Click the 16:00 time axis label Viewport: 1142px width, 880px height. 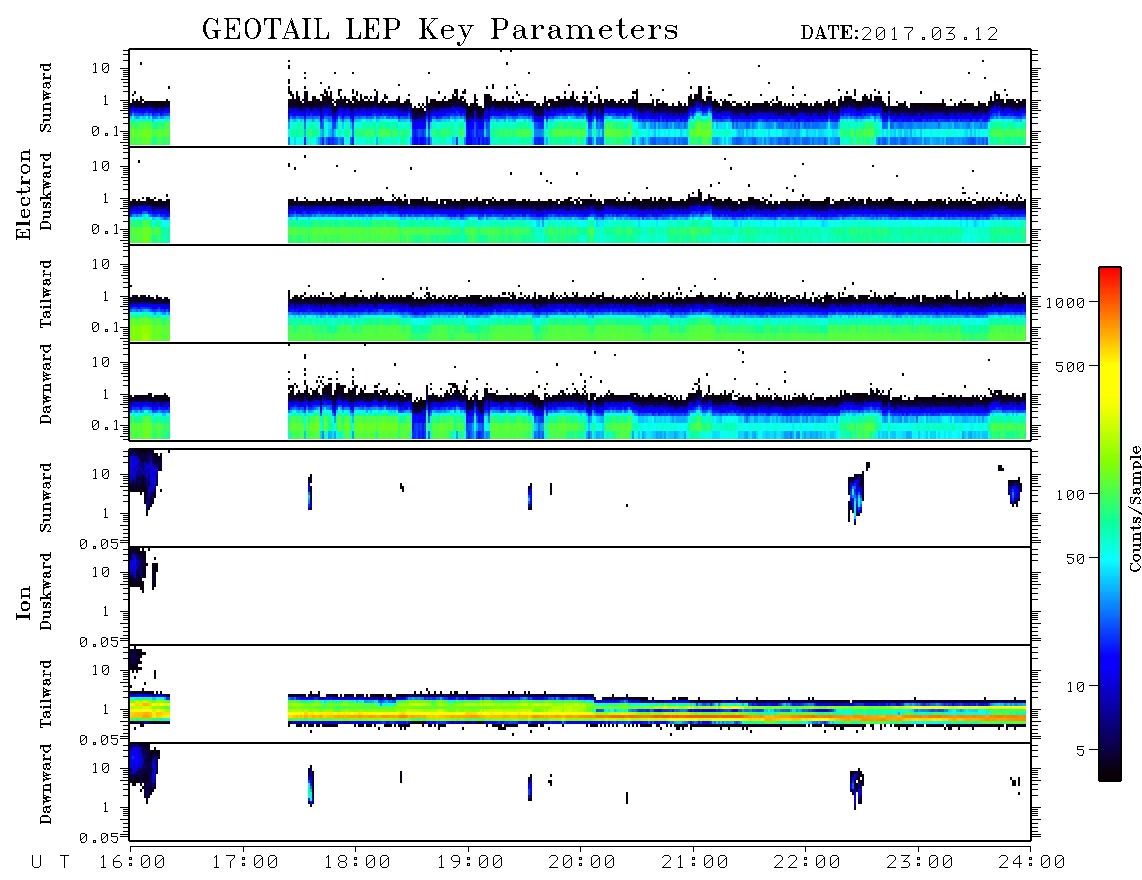click(x=133, y=863)
